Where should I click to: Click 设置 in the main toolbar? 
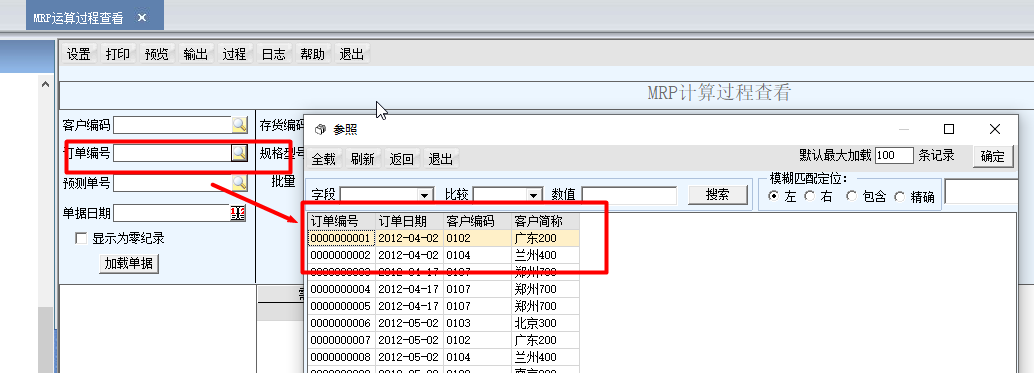[79, 54]
